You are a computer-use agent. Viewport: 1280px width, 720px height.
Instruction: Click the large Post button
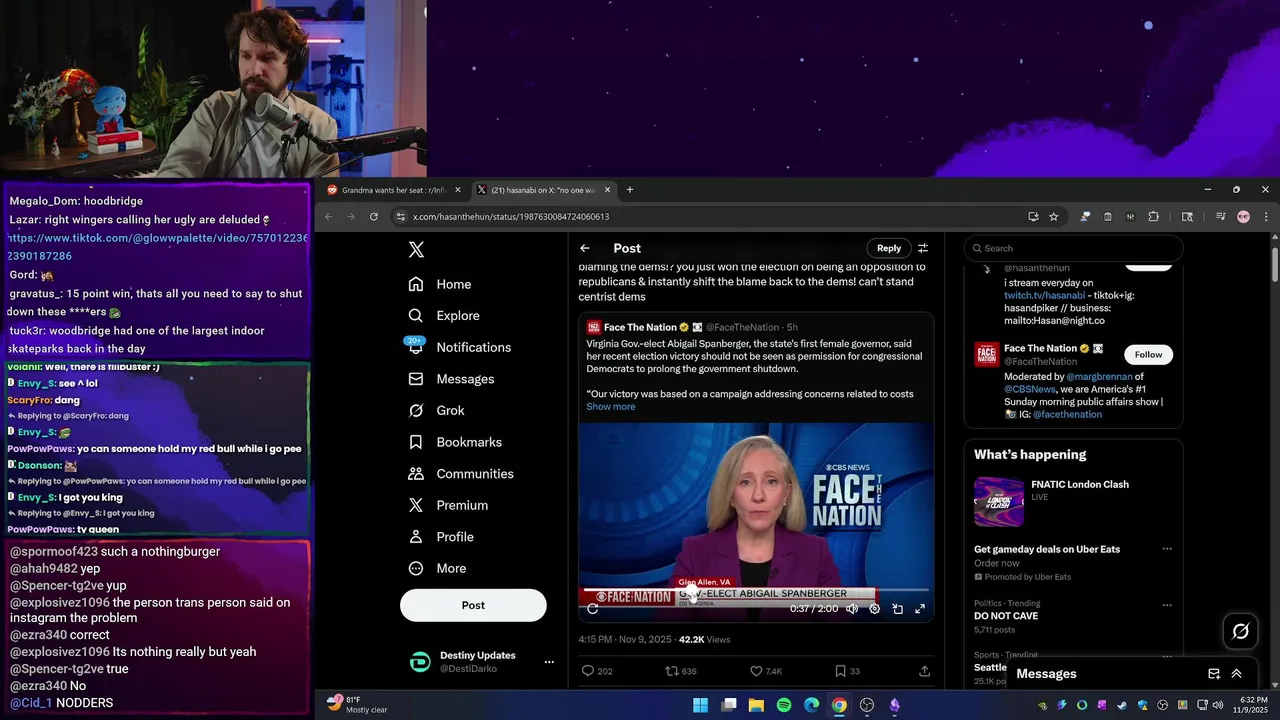[x=473, y=605]
